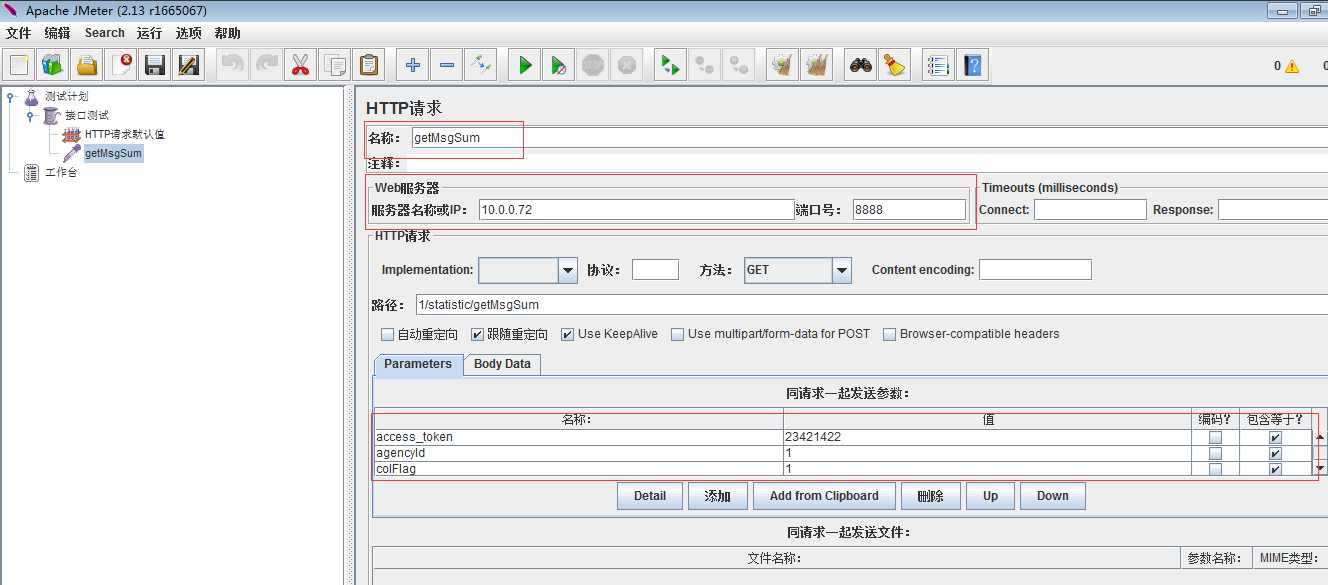
Task: Enable the 自动重定向 checkbox
Action: point(388,335)
